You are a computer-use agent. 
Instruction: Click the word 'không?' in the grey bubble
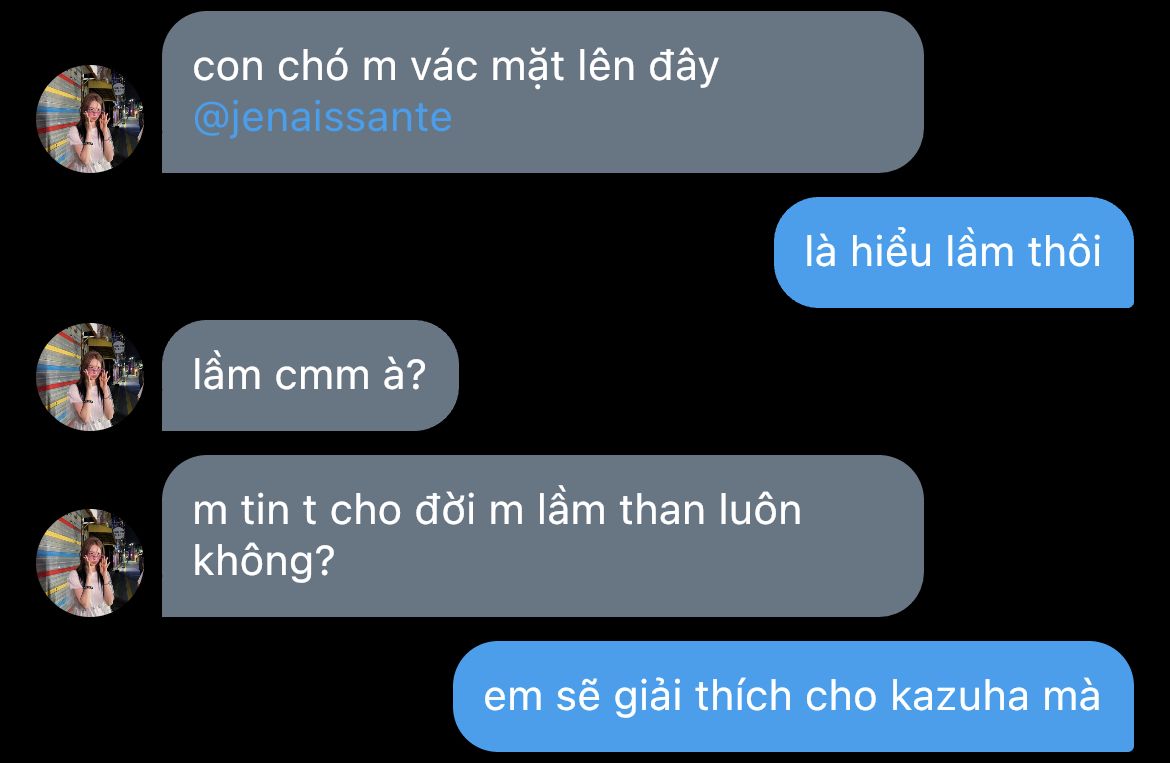(x=263, y=562)
